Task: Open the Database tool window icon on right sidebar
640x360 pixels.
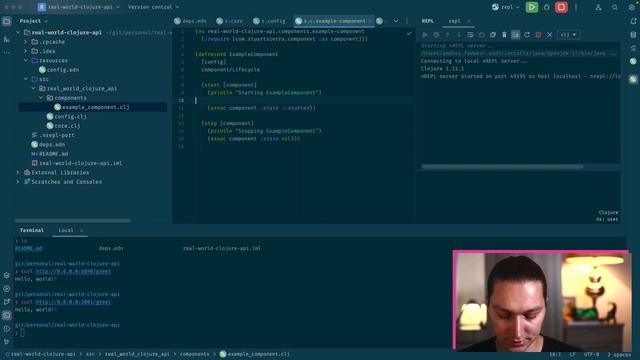Action: pos(633,35)
